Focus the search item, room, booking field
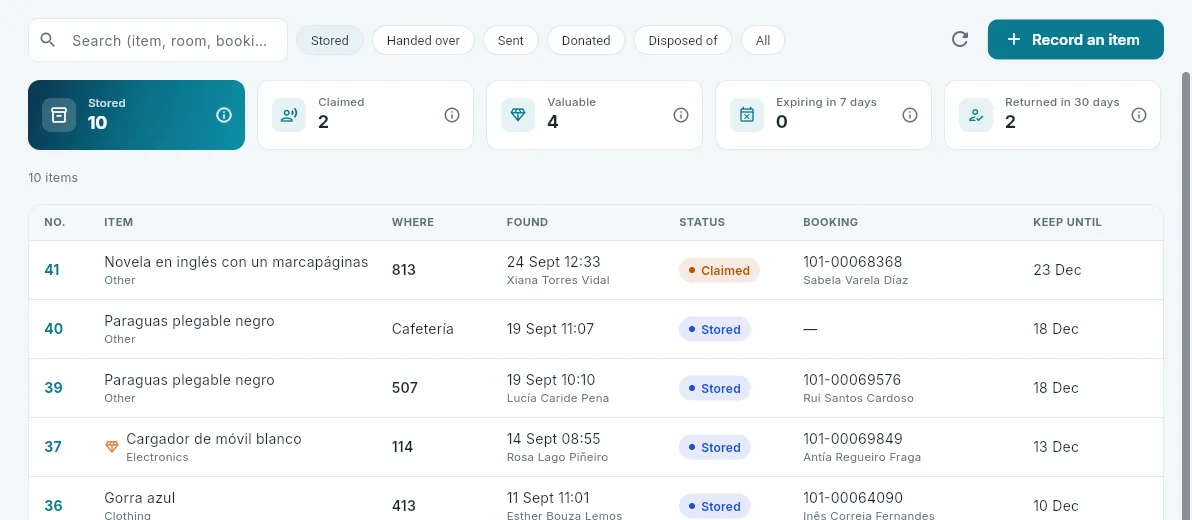This screenshot has width=1192, height=520. click(157, 40)
